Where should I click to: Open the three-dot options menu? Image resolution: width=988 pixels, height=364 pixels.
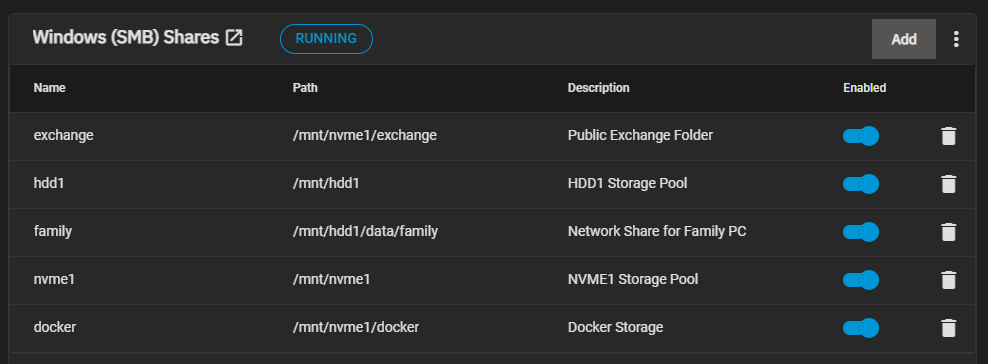coord(956,39)
